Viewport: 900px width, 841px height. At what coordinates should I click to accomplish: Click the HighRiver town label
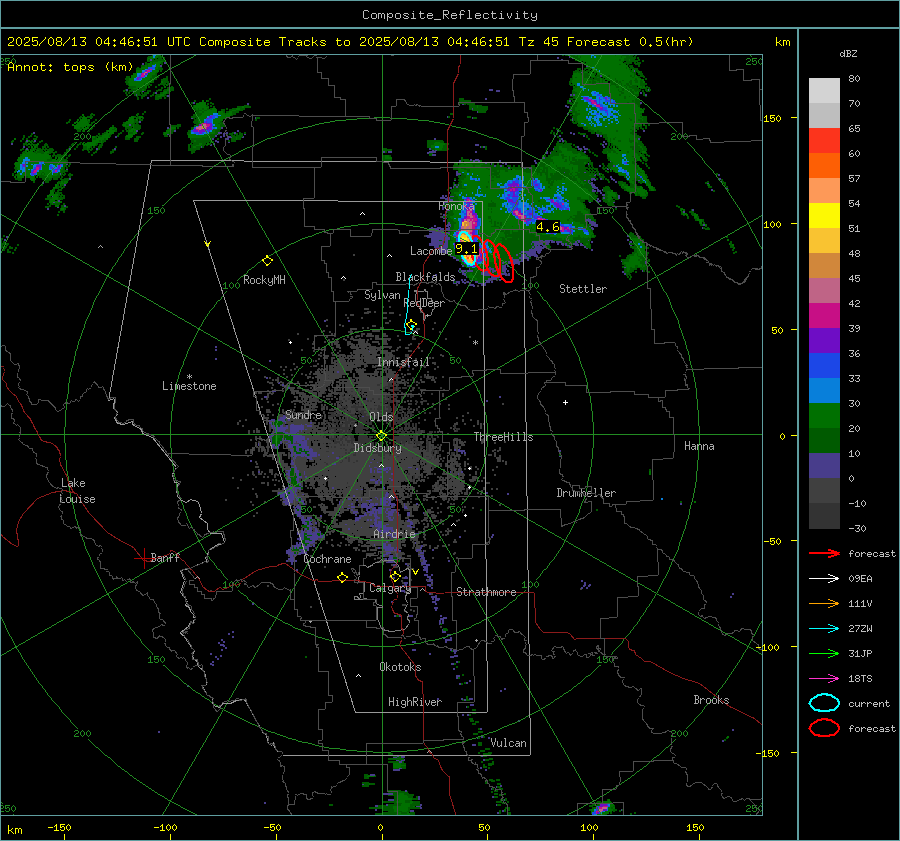[414, 702]
